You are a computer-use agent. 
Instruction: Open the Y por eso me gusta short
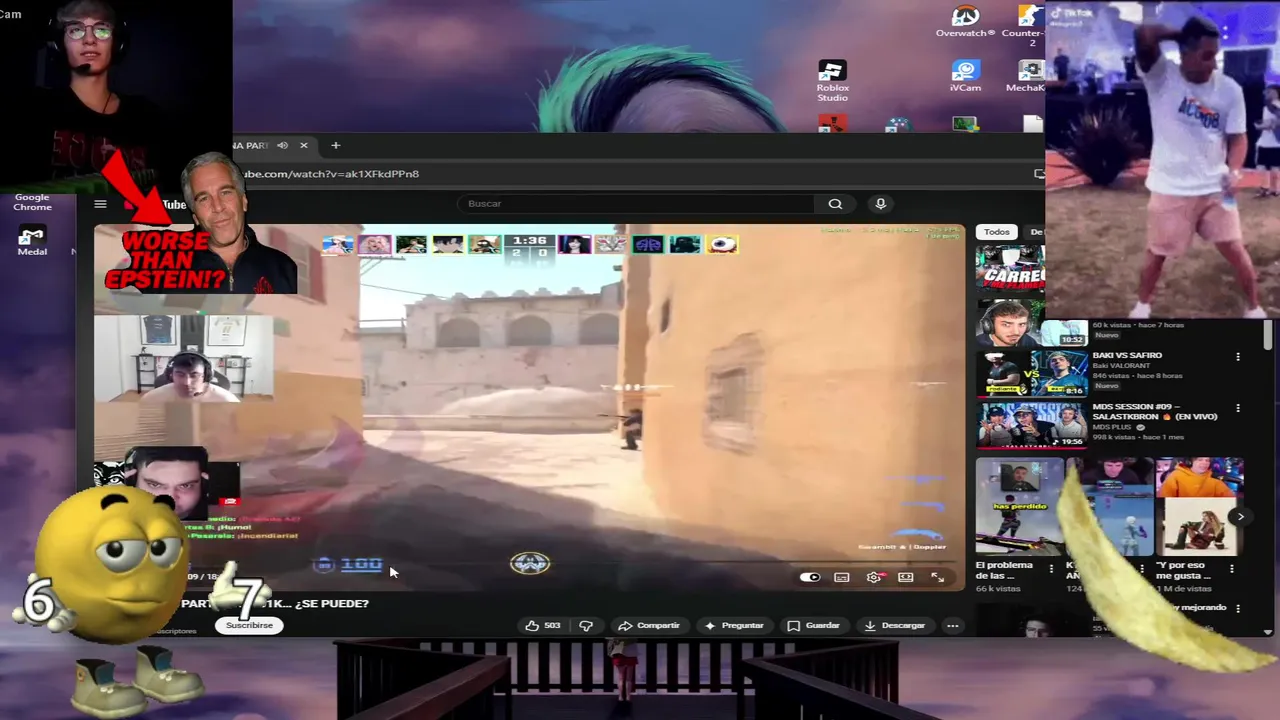click(1200, 506)
